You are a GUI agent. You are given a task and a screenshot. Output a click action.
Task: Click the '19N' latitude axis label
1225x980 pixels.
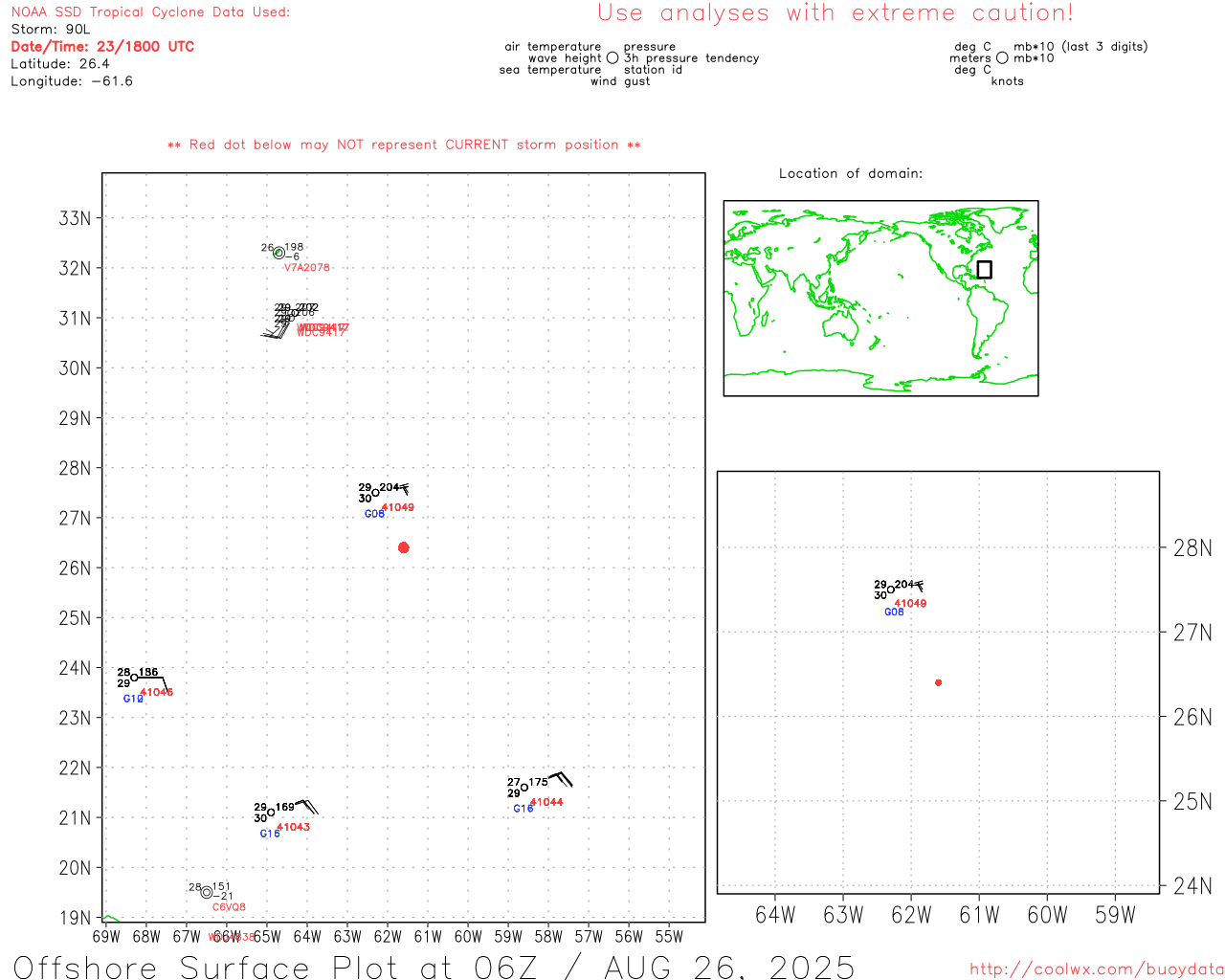75,918
